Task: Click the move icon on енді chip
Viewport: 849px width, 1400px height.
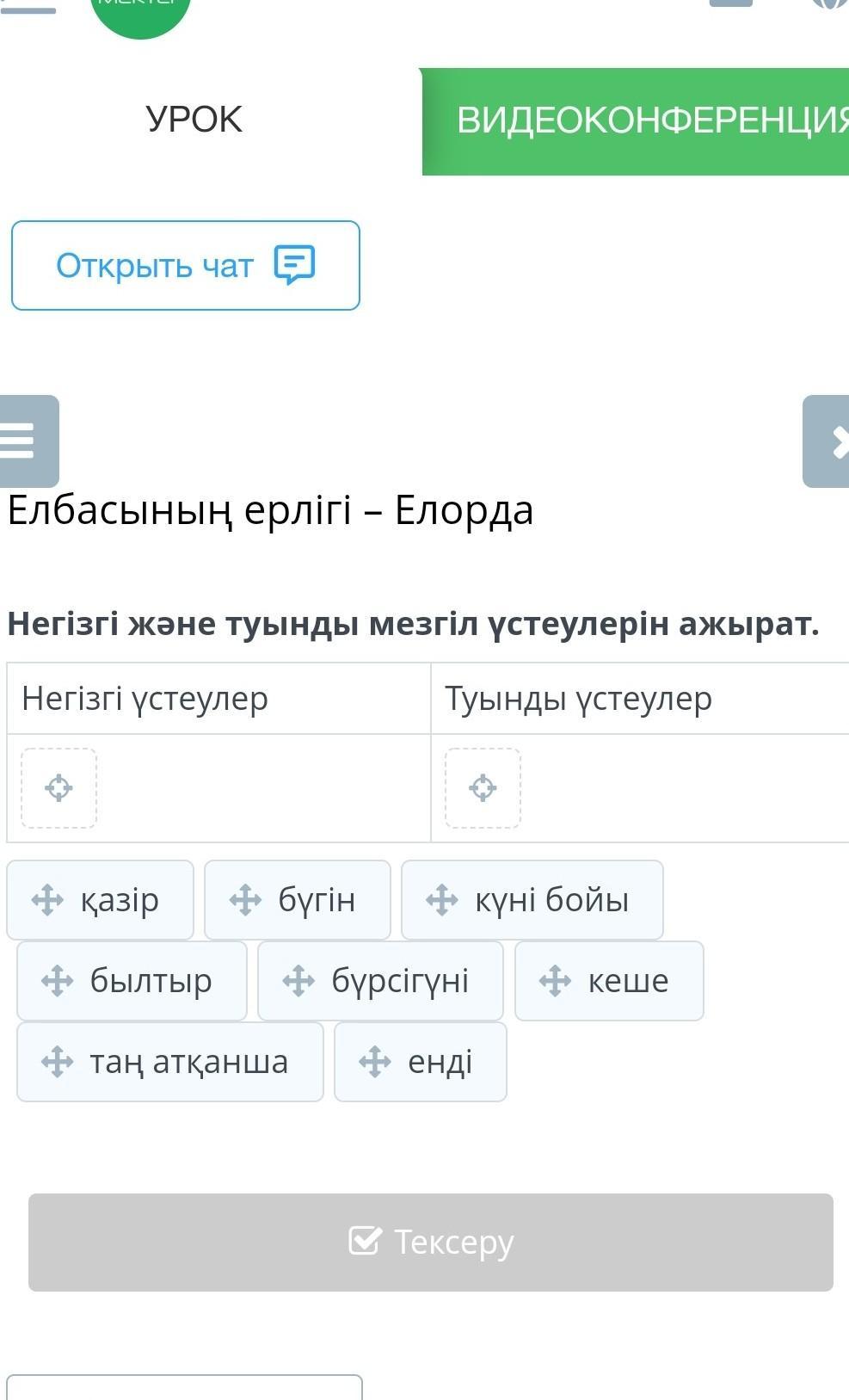Action: (x=375, y=1062)
